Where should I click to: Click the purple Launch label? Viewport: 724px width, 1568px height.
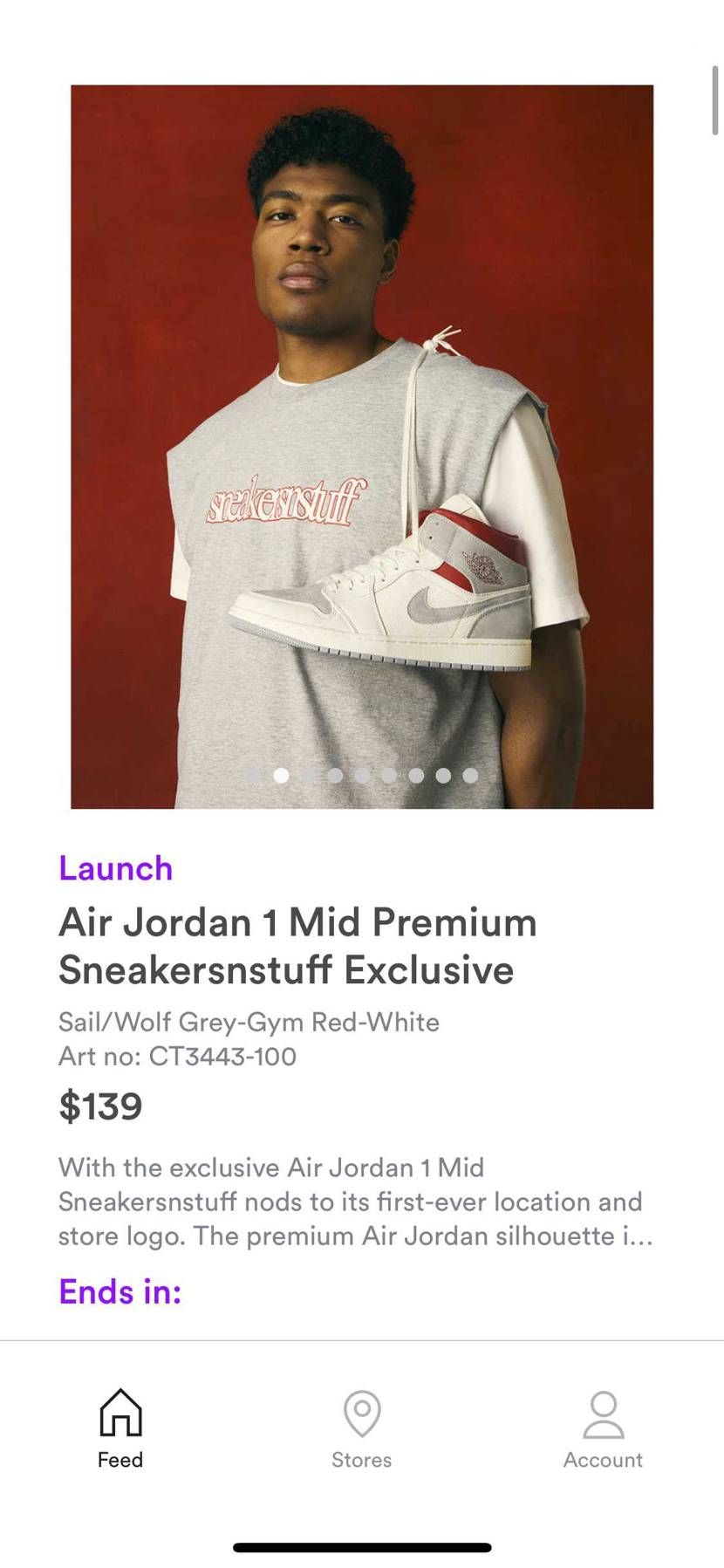(x=116, y=868)
